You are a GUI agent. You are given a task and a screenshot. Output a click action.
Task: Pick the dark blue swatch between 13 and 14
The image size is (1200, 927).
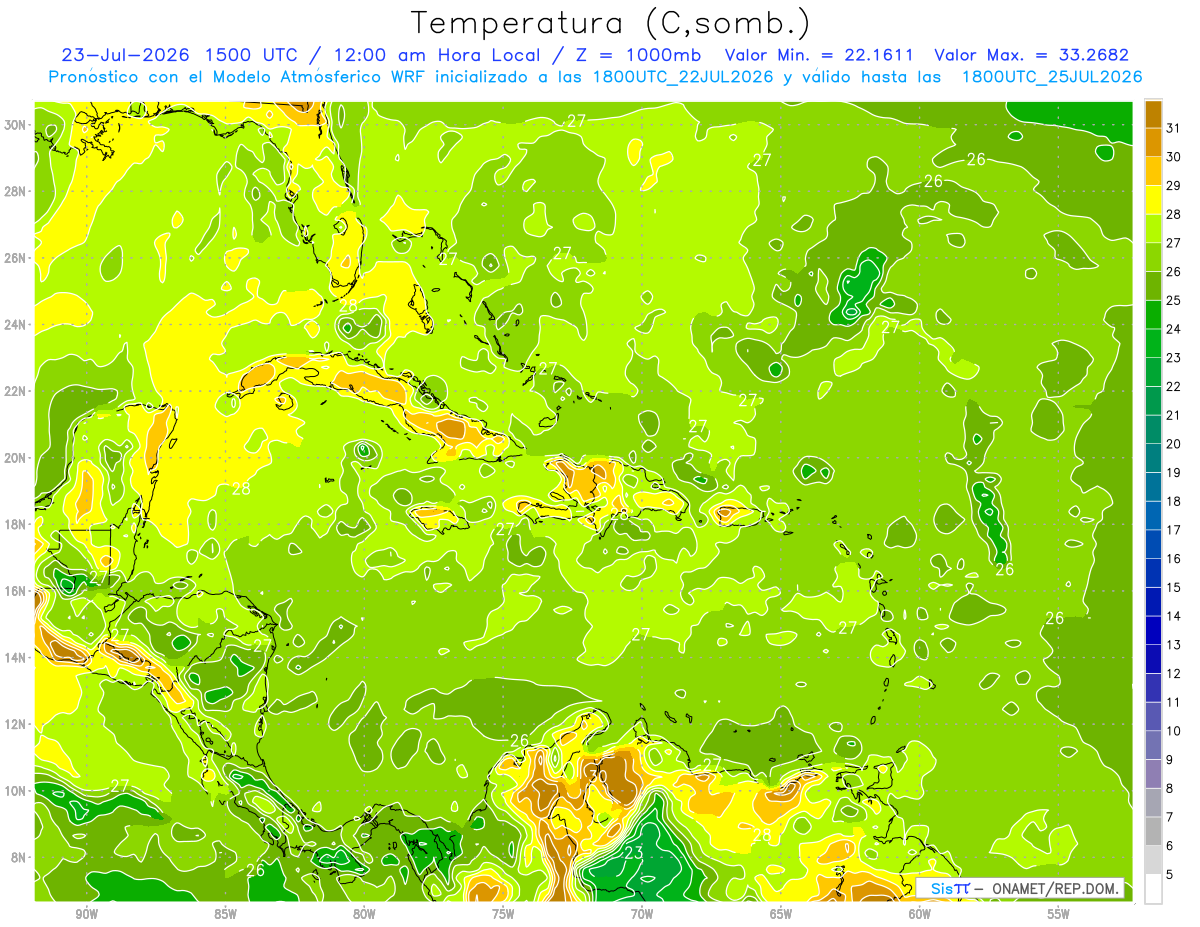(x=1153, y=631)
